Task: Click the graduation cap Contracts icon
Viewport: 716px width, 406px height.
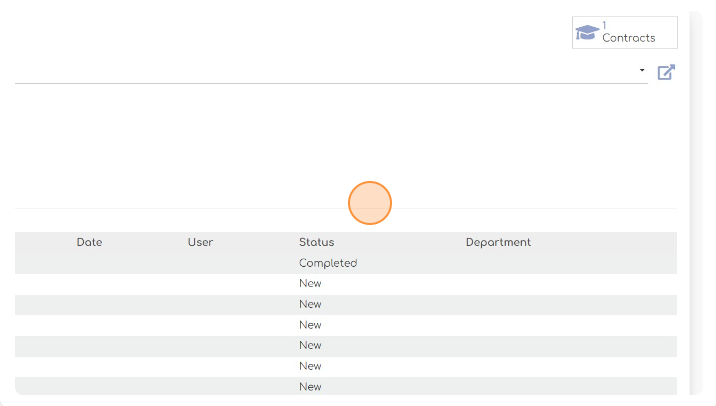Action: pyautogui.click(x=587, y=32)
